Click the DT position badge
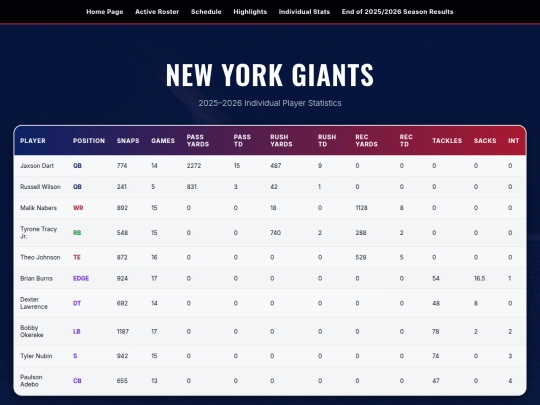The height and width of the screenshot is (405, 540). click(77, 303)
